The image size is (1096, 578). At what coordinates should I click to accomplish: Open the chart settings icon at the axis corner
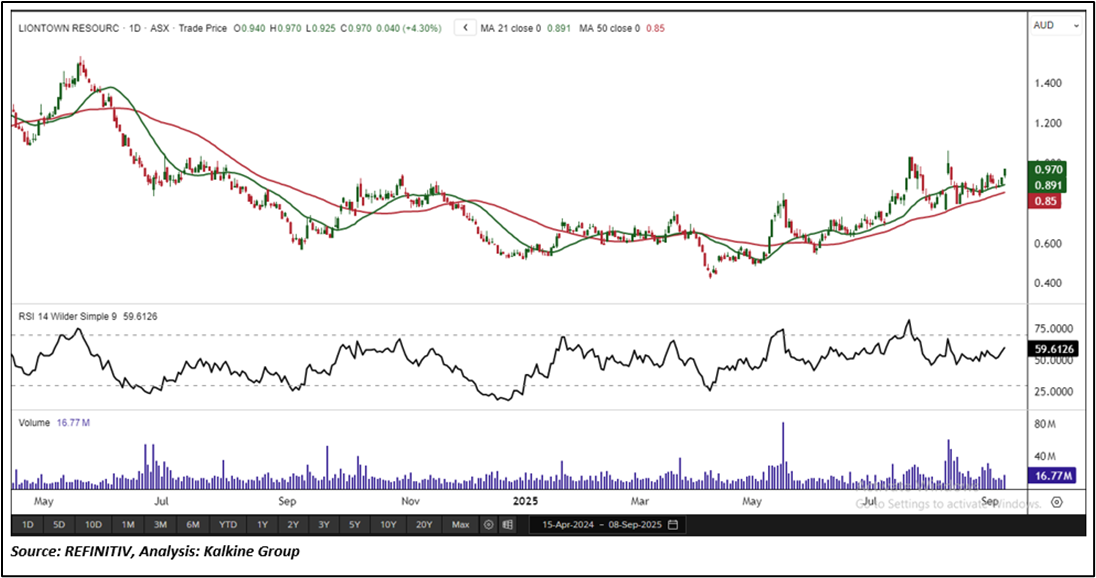(1056, 502)
